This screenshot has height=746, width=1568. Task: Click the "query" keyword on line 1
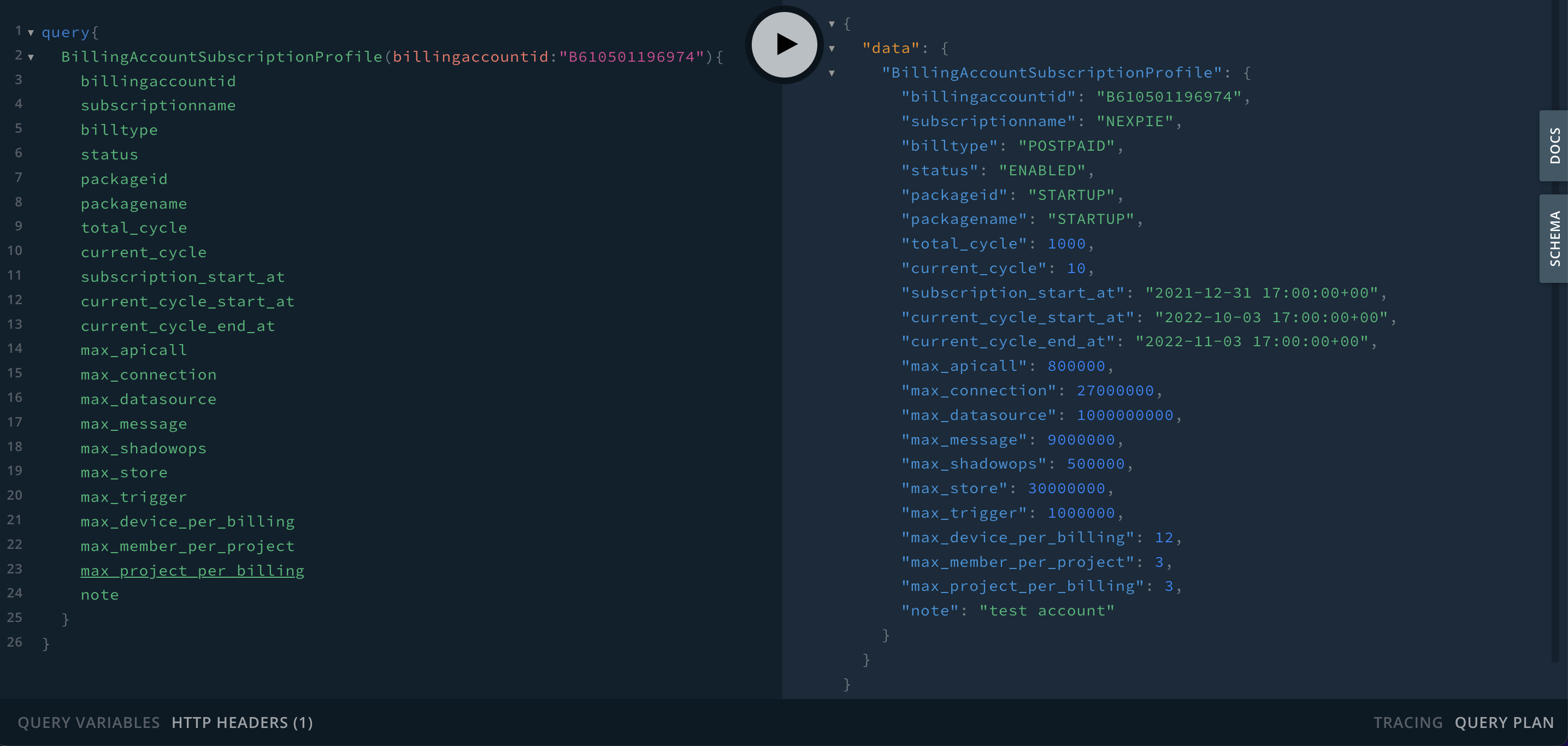point(66,32)
